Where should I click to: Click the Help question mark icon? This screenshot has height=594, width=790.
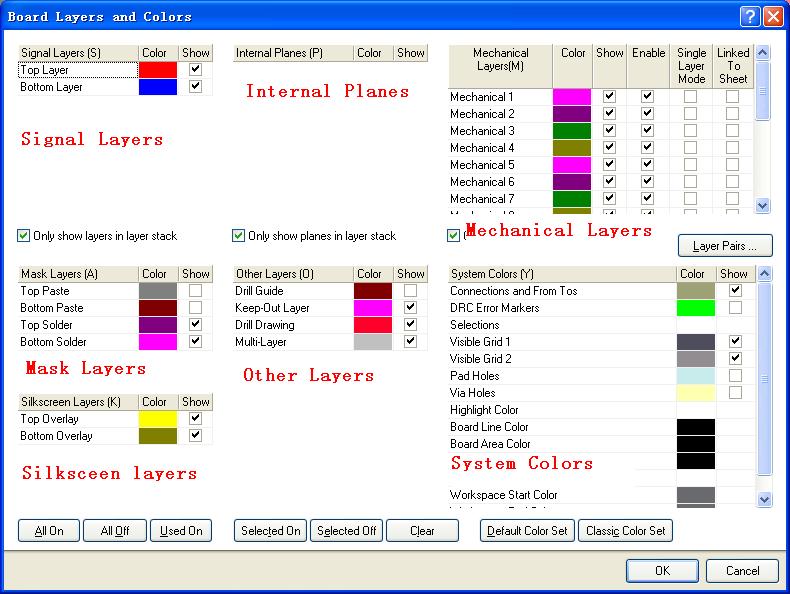pyautogui.click(x=750, y=16)
